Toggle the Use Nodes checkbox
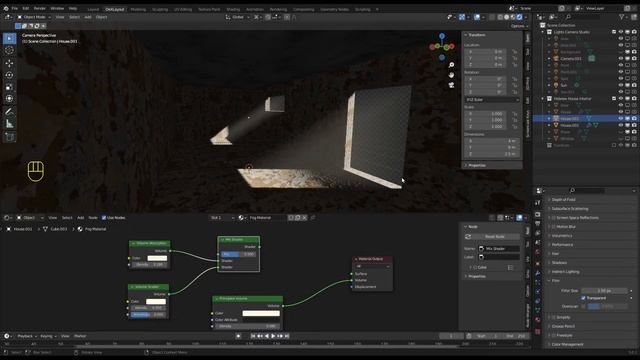This screenshot has width=640, height=360. tap(104, 218)
